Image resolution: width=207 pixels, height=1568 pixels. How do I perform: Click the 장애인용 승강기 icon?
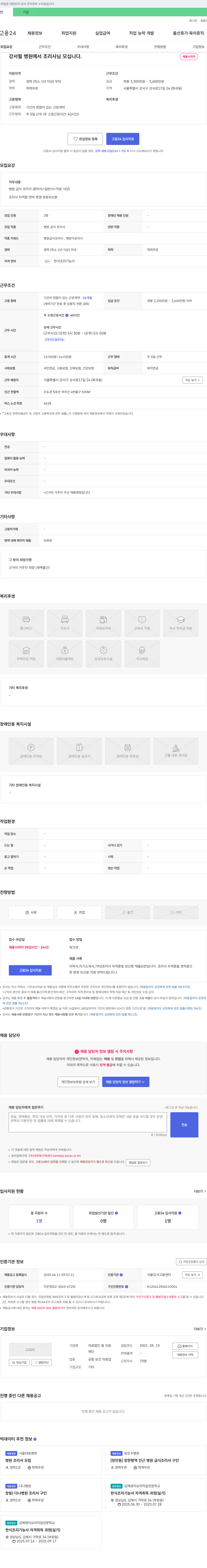(x=79, y=751)
